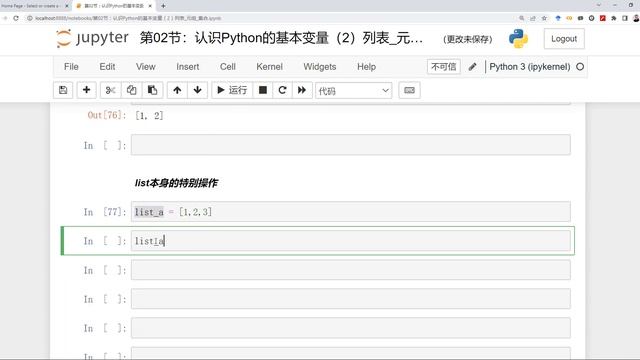Viewport: 640px width, 360px height.
Task: Rename notebook by clicking its title
Action: click(282, 38)
